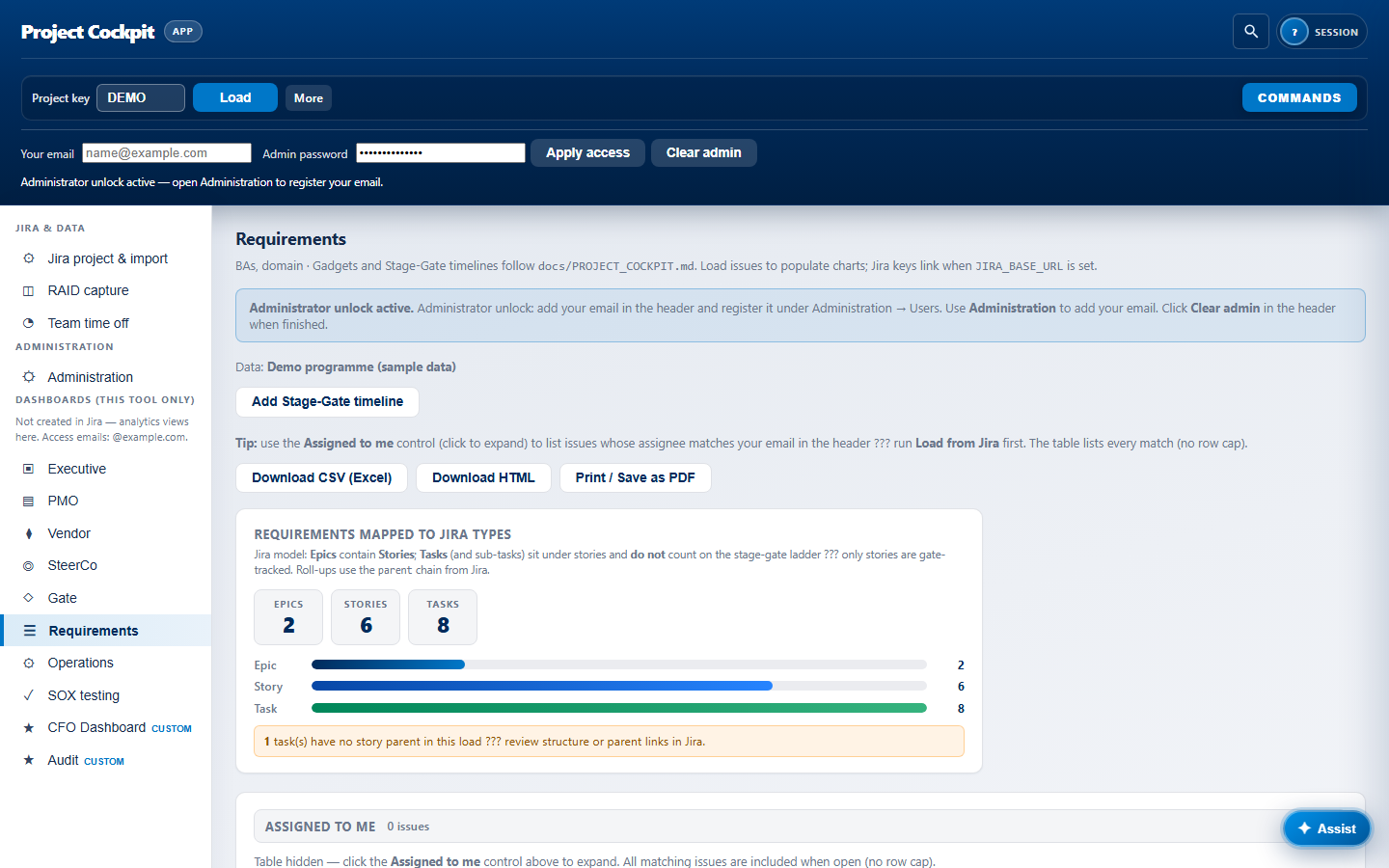Click Print / Save as PDF
This screenshot has height=868, width=1389.
coord(636,477)
